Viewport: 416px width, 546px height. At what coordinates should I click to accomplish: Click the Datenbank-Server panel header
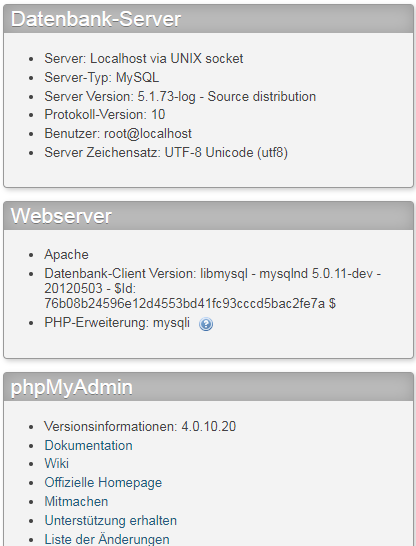(208, 19)
